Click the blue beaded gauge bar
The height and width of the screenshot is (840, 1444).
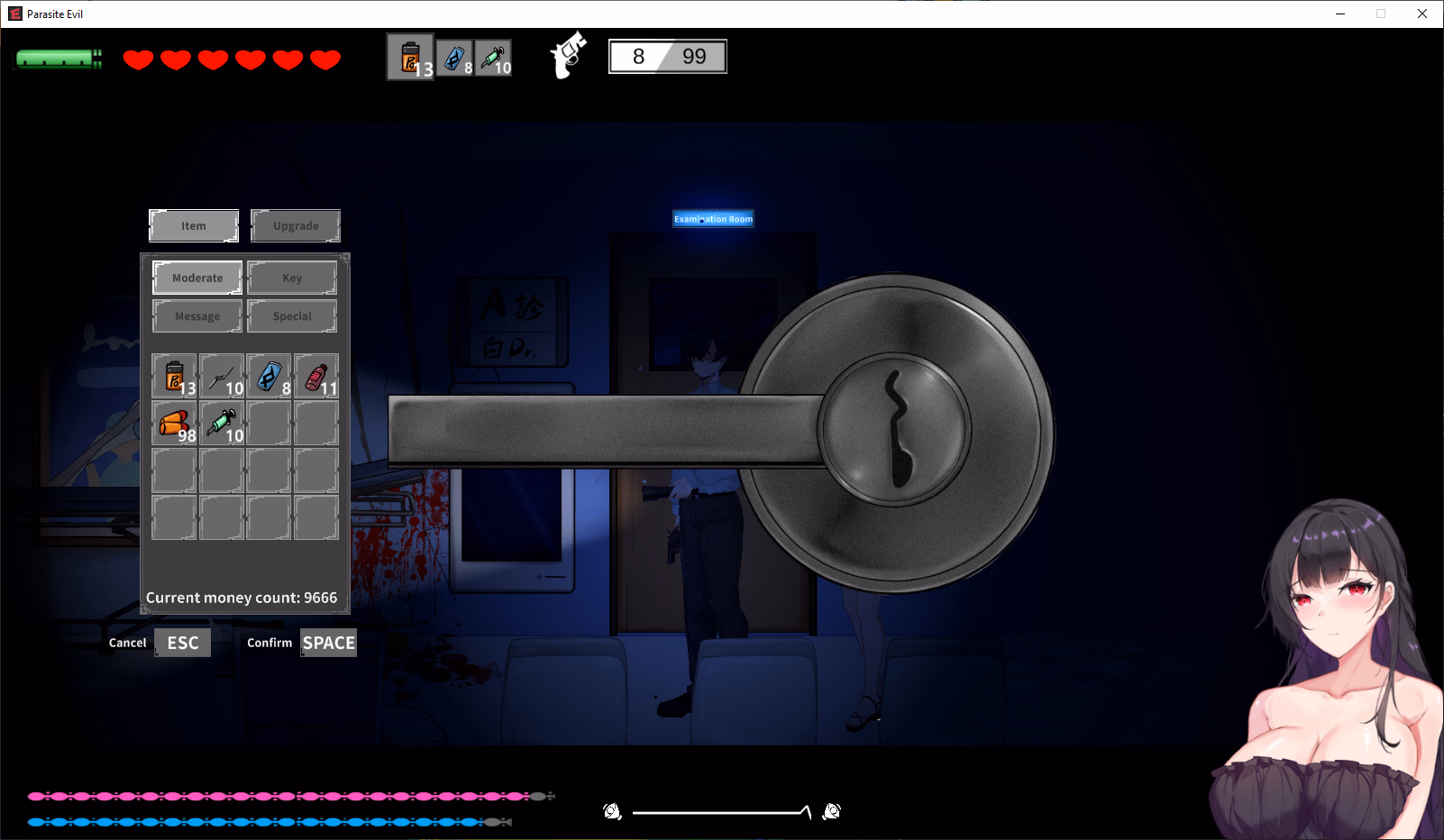[269, 822]
